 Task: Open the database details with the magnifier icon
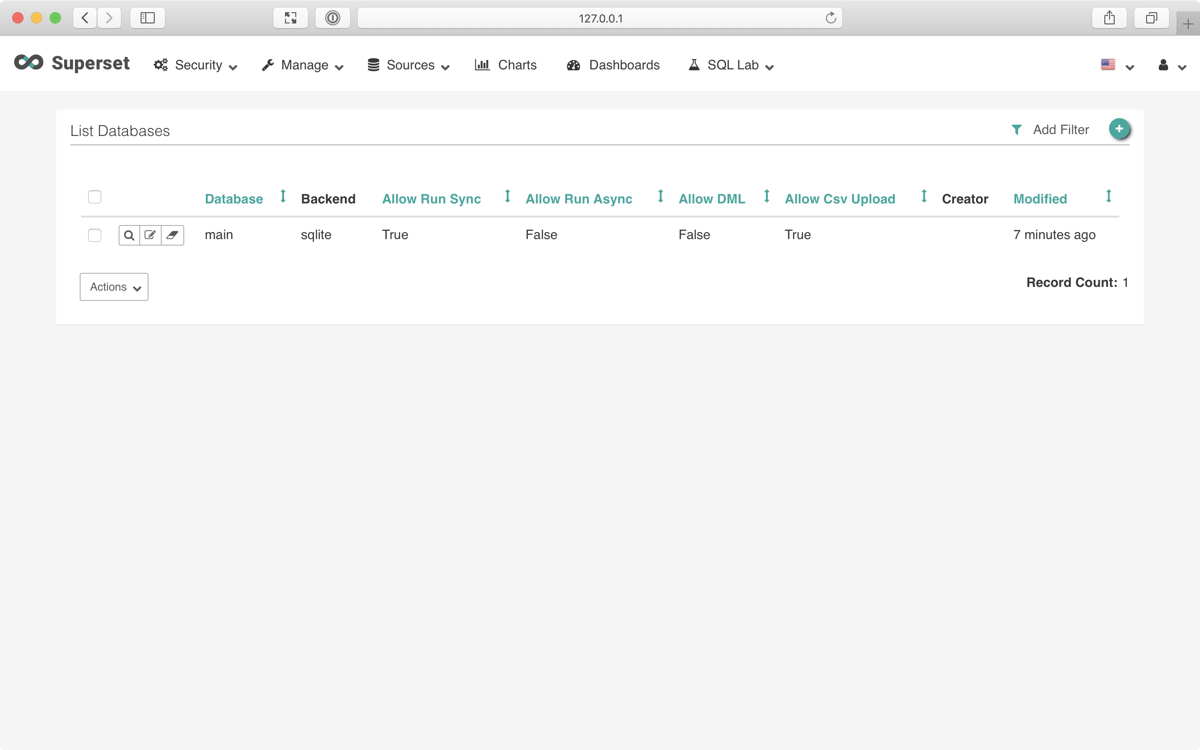point(128,235)
